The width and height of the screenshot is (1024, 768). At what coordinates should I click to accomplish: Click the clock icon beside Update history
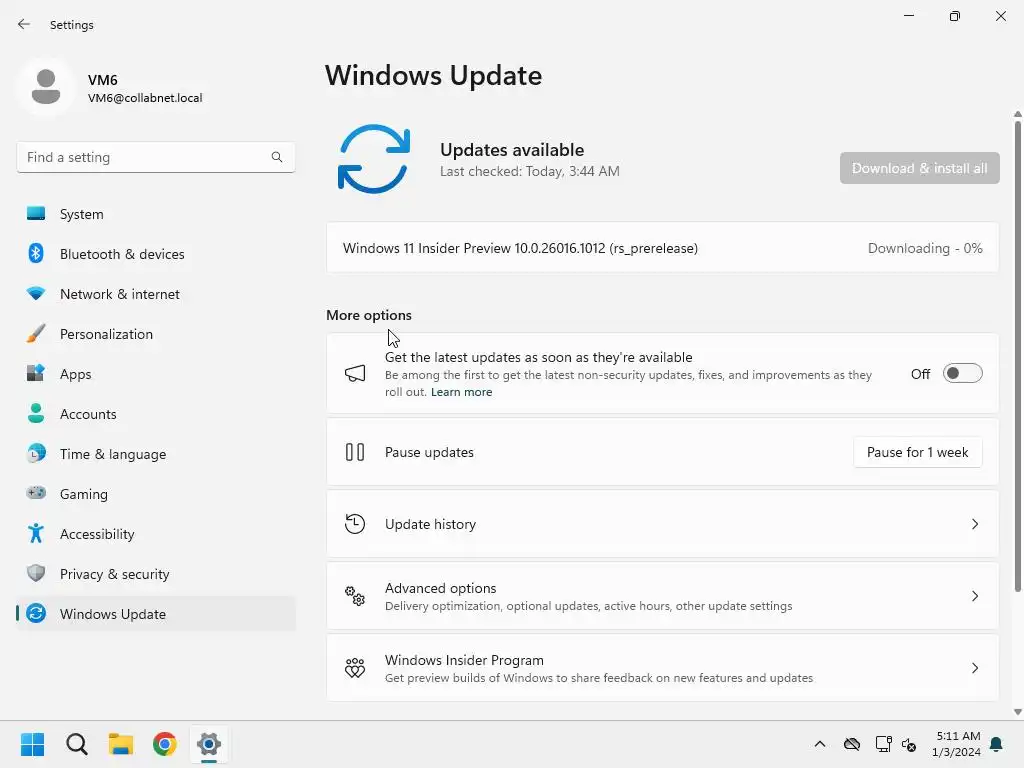tap(355, 524)
